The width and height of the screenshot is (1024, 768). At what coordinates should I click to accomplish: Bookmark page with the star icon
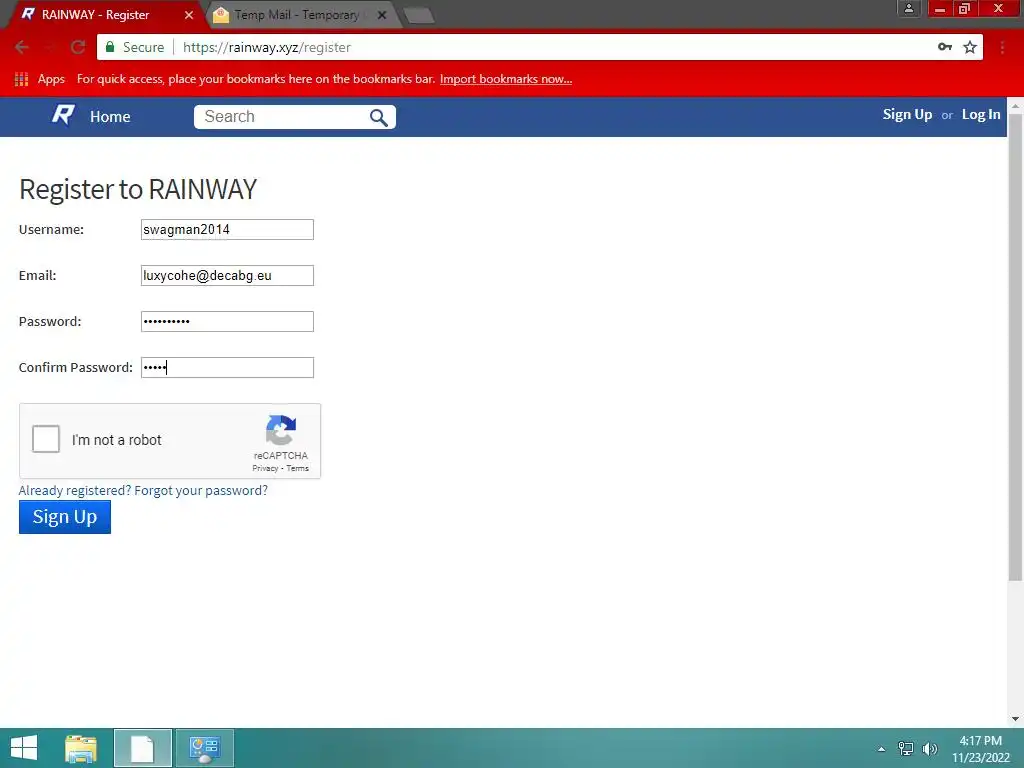[x=970, y=47]
